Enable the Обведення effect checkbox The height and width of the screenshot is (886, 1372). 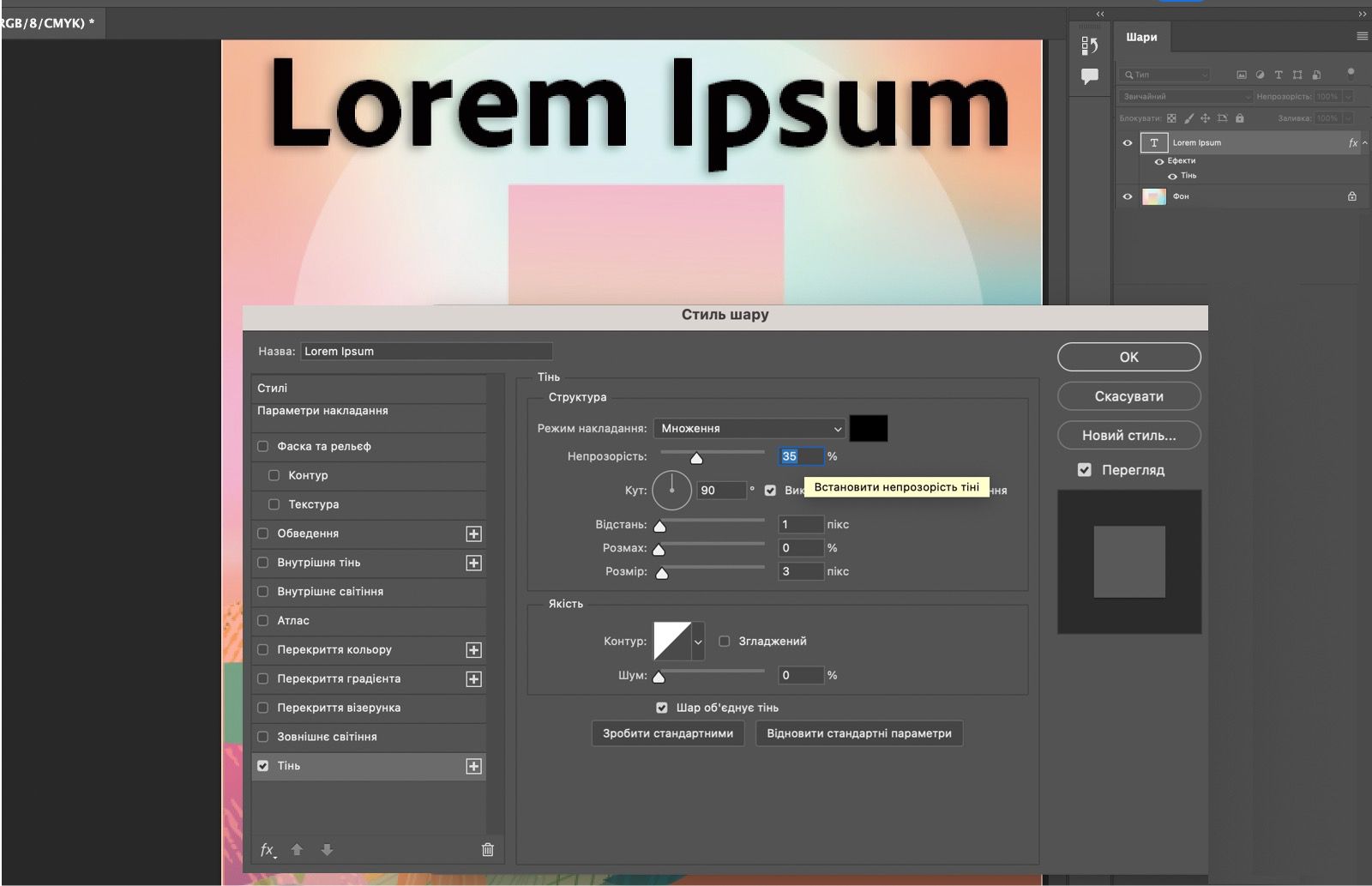263,533
